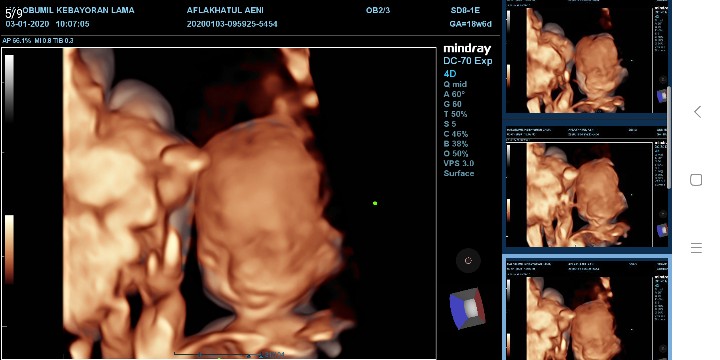Click the G 60 gain value
Image resolution: width=720 pixels, height=360 pixels.
[x=452, y=104]
